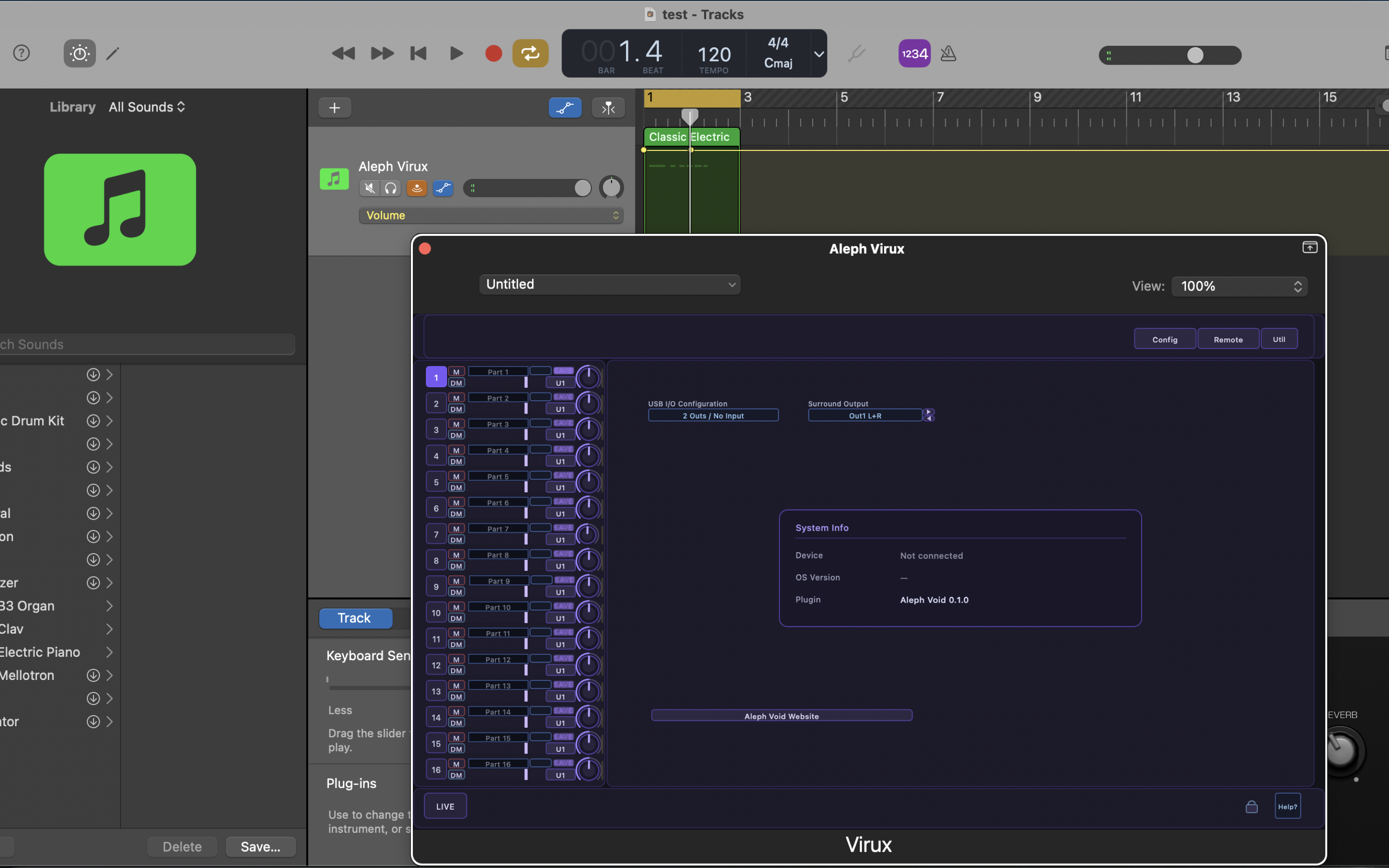Open the View 100% zoom dropdown
The width and height of the screenshot is (1389, 868).
click(x=1240, y=286)
